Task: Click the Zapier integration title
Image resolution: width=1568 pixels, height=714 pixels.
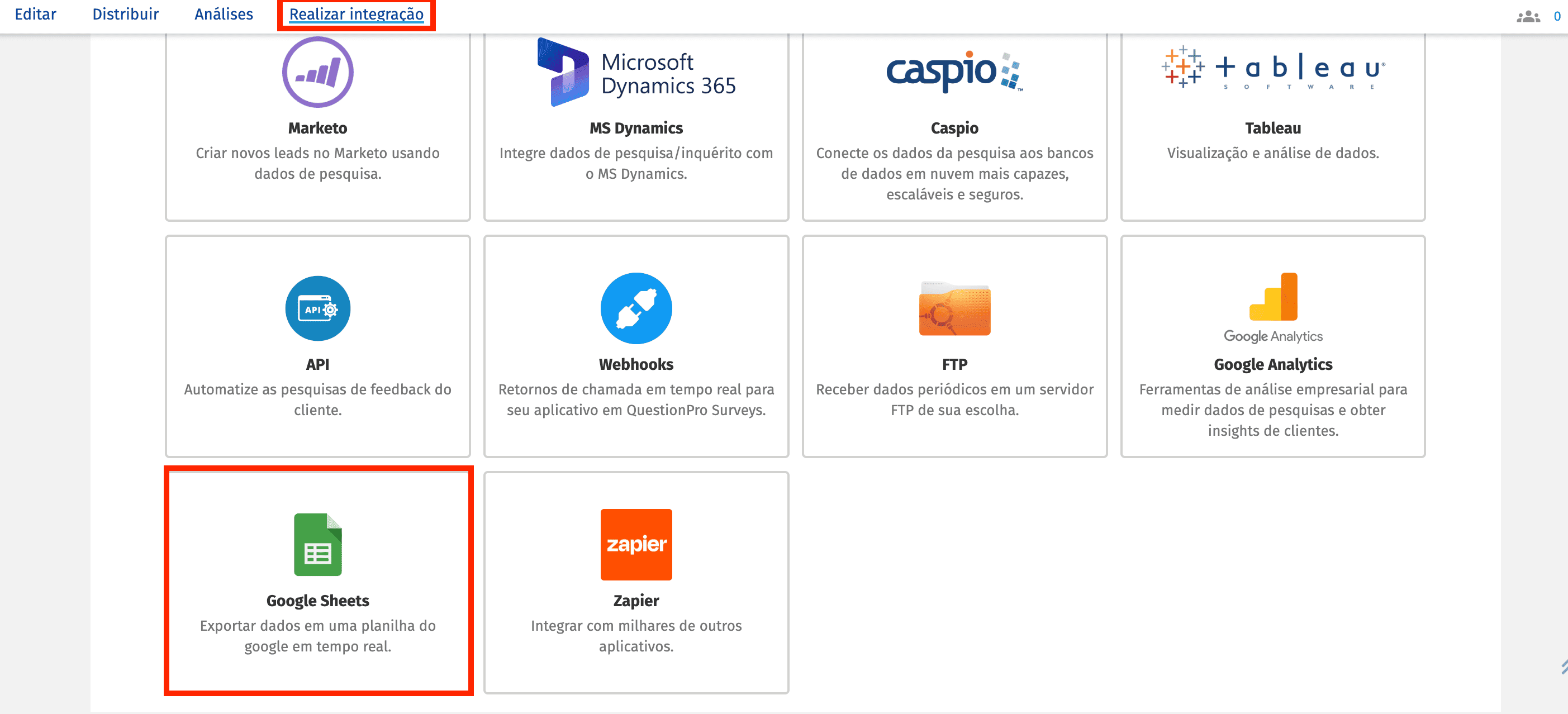Action: [x=636, y=601]
